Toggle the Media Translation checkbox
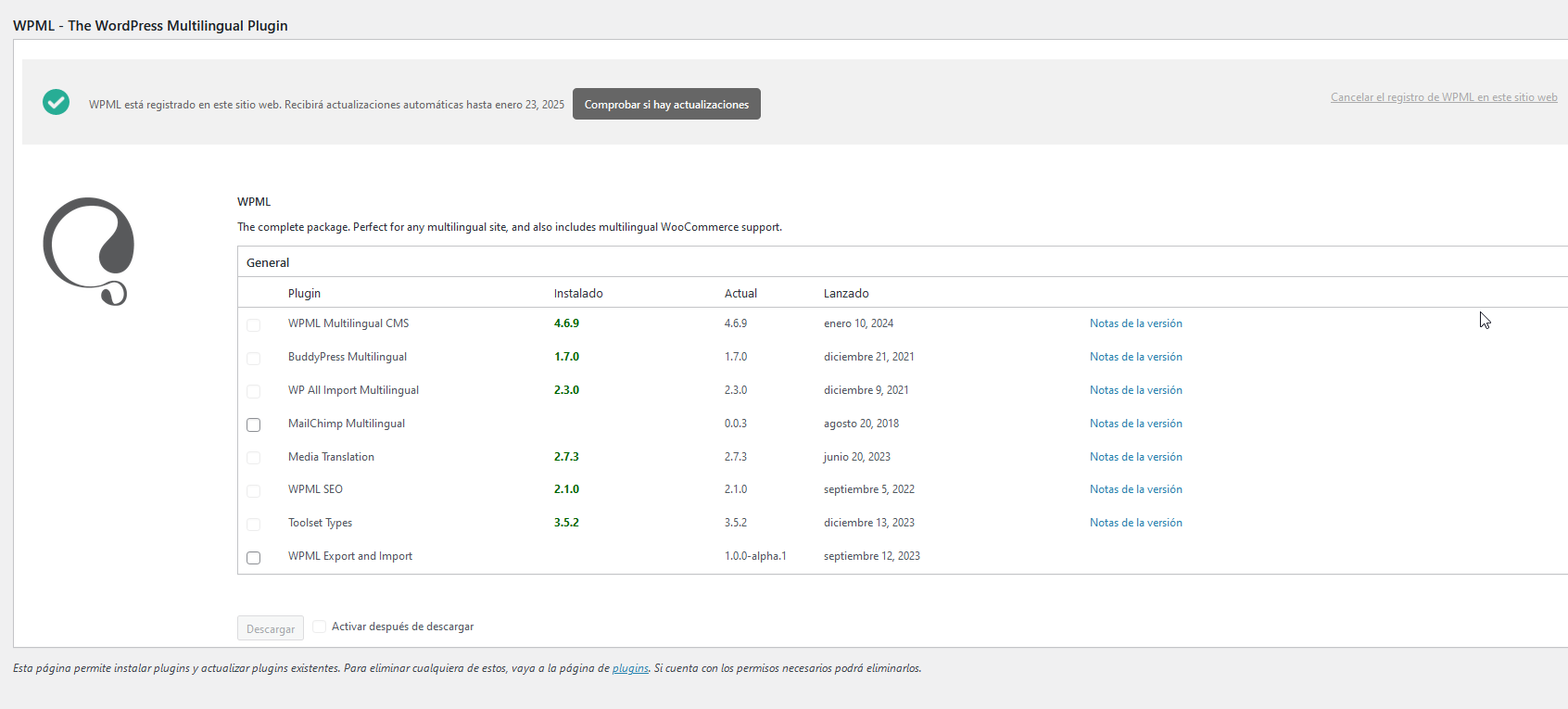 [253, 458]
